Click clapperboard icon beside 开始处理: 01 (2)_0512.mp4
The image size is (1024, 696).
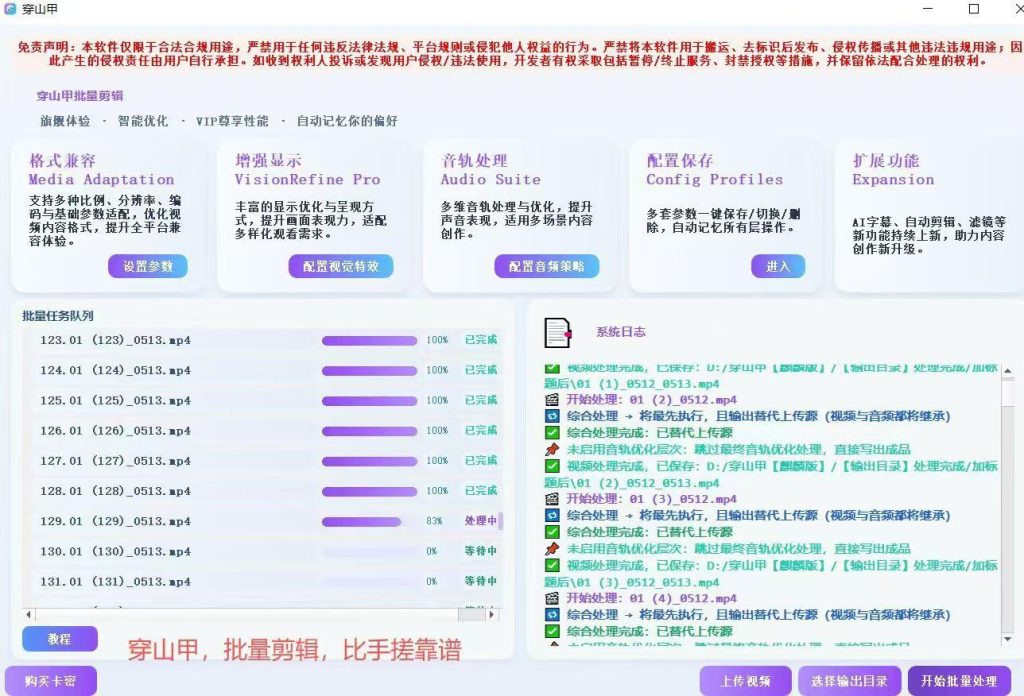pos(552,400)
